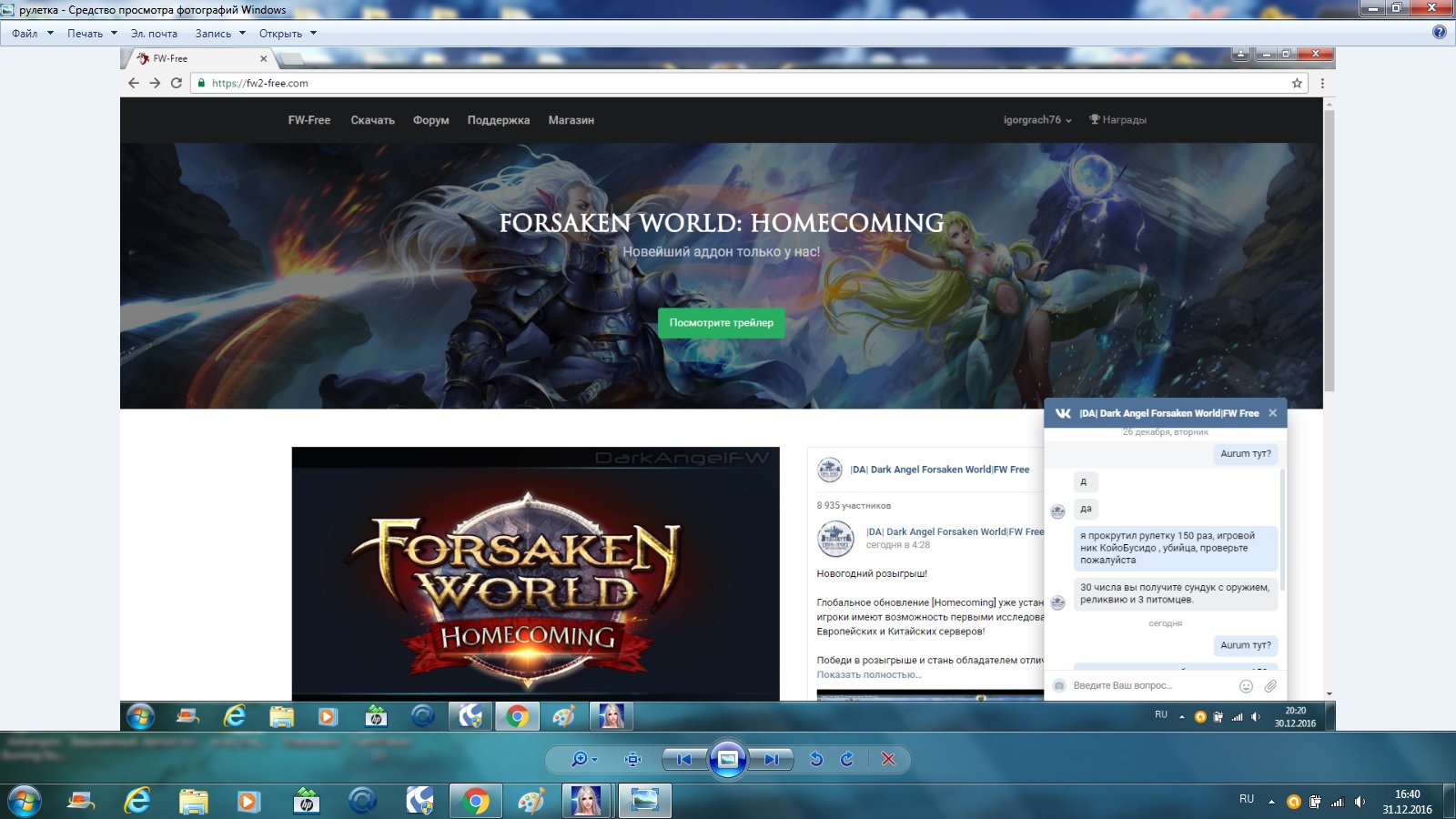Viewport: 1456px width, 819px height.
Task: Open the Скачать nav link
Action: (373, 120)
